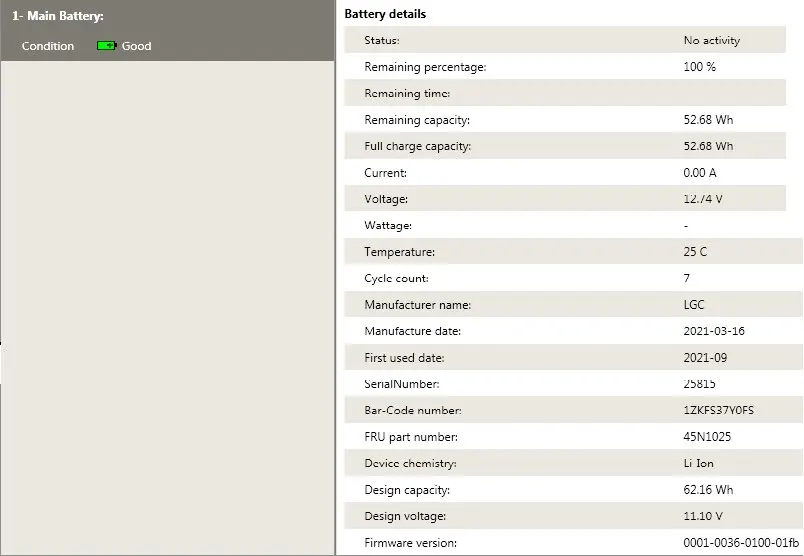Screen dimensions: 804x556
Task: Click the '11.10 V' design voltage value
Action: [x=703, y=516]
